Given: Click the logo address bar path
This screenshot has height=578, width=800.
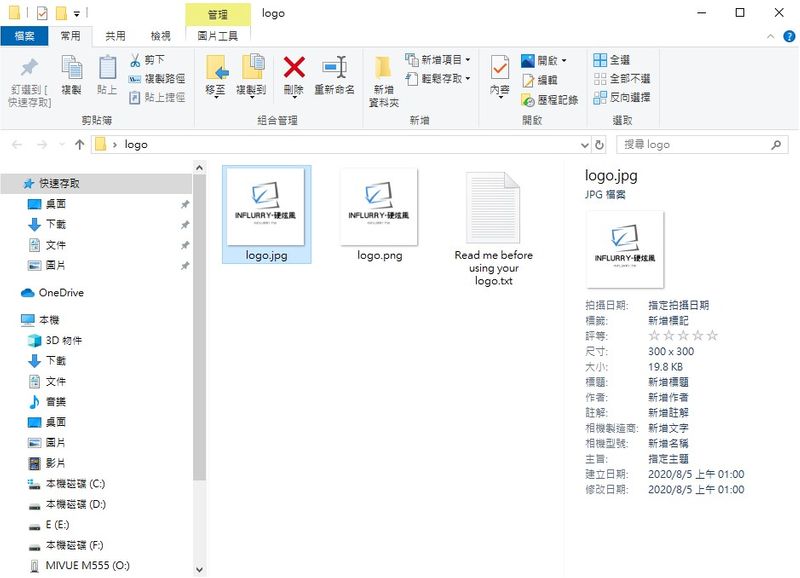Looking at the screenshot, I should 136,145.
